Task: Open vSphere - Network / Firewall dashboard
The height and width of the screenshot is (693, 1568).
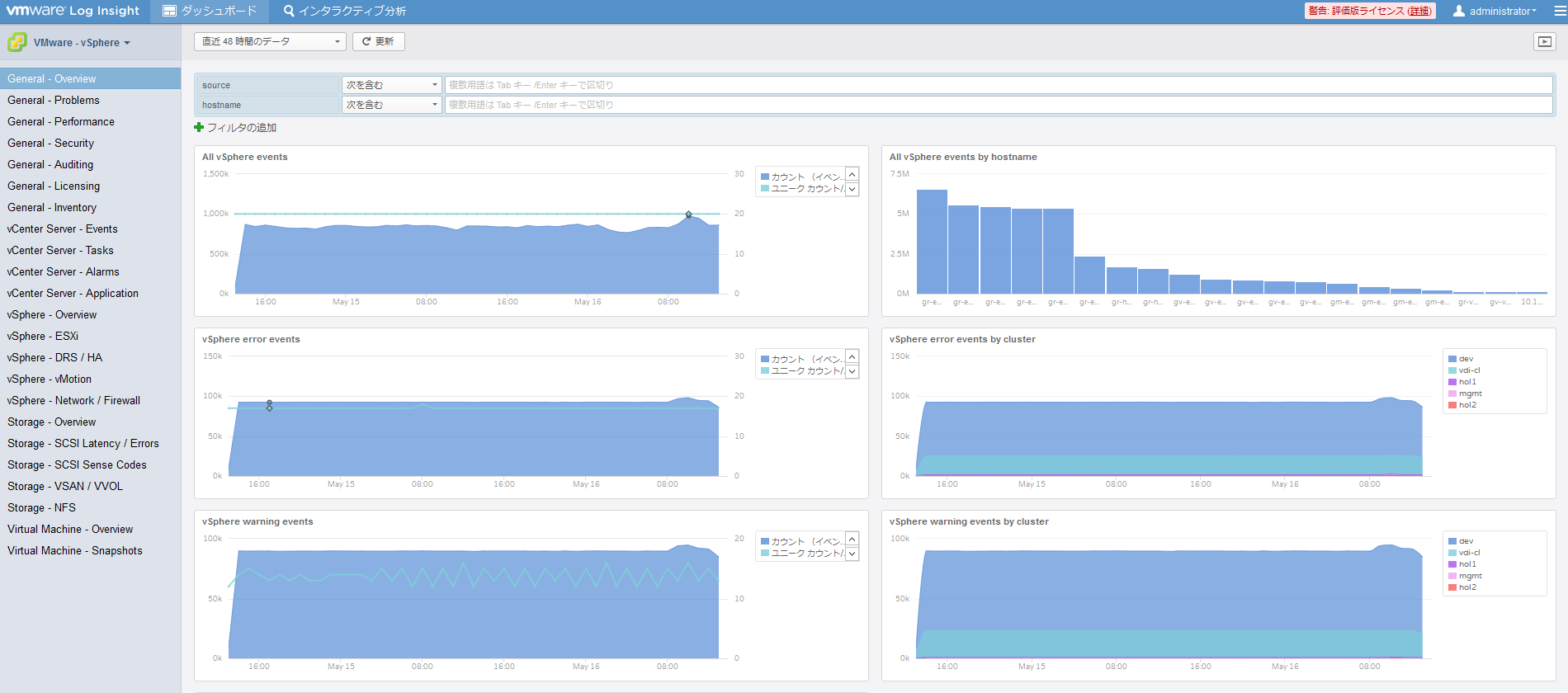Action: click(91, 400)
